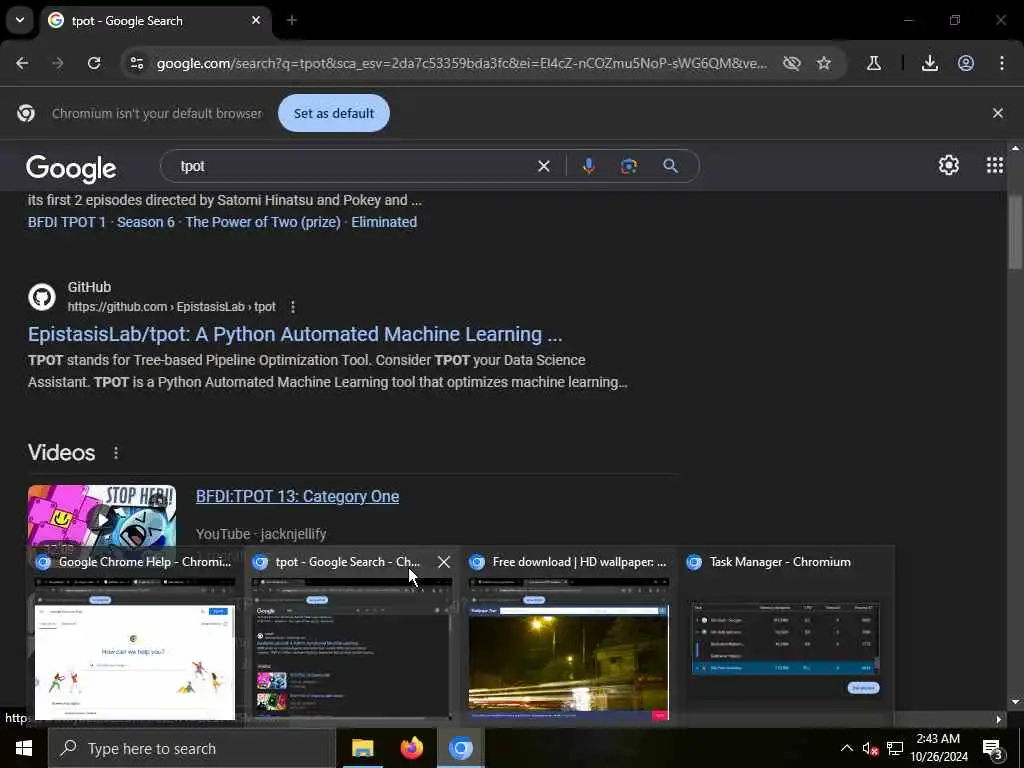Screen dimensions: 1024x768
Task: Click Set as default button
Action: tap(334, 113)
